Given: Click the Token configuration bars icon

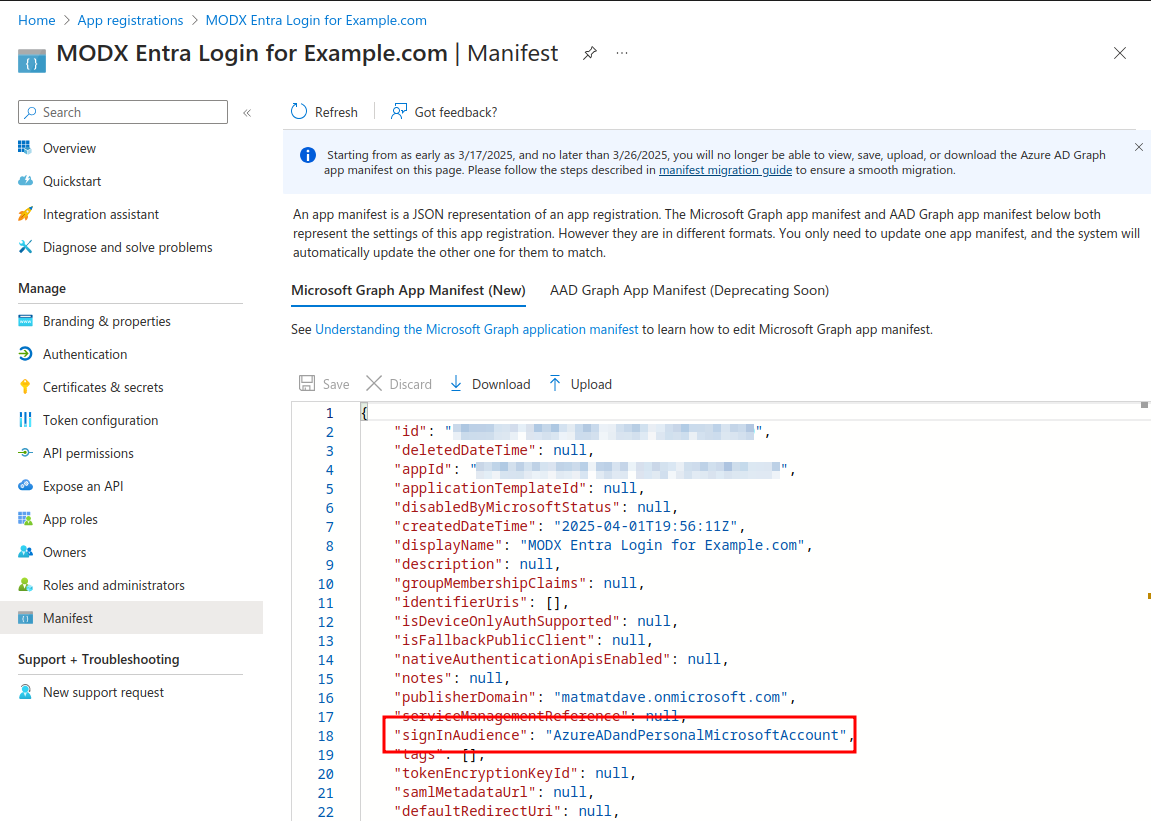Looking at the screenshot, I should tap(25, 420).
